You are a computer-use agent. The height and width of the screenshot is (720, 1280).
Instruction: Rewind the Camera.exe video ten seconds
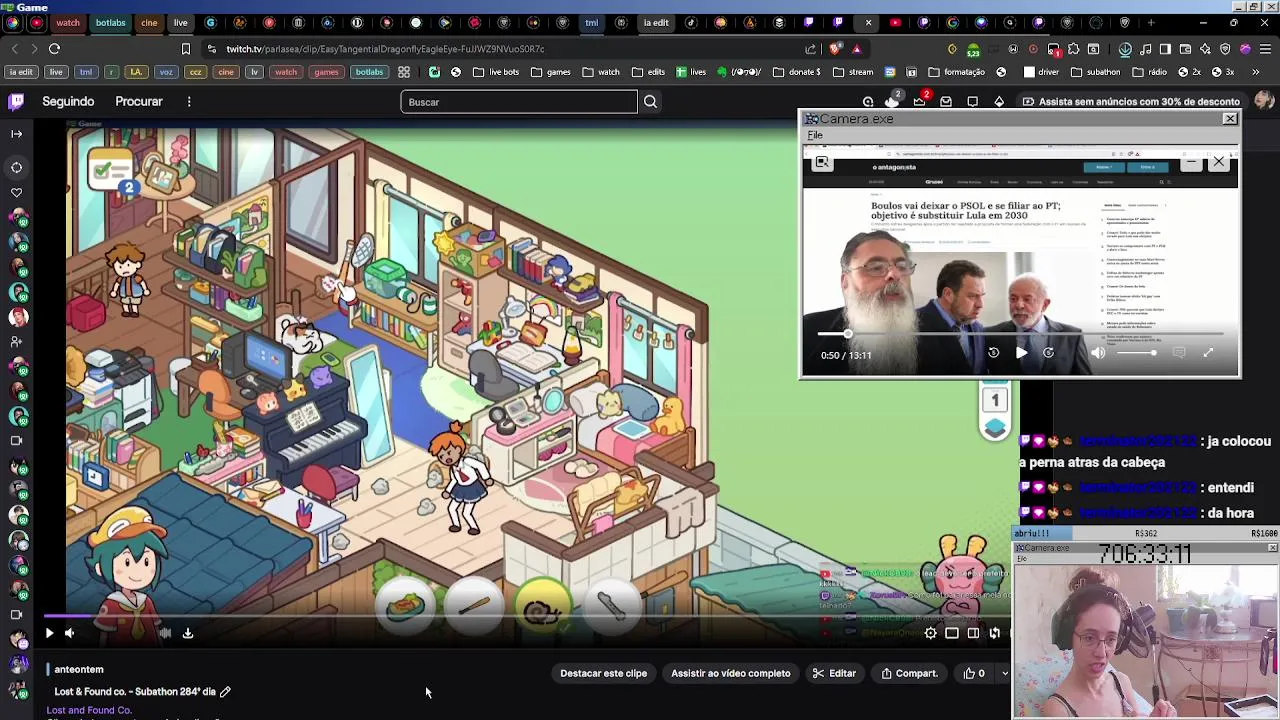coord(993,353)
